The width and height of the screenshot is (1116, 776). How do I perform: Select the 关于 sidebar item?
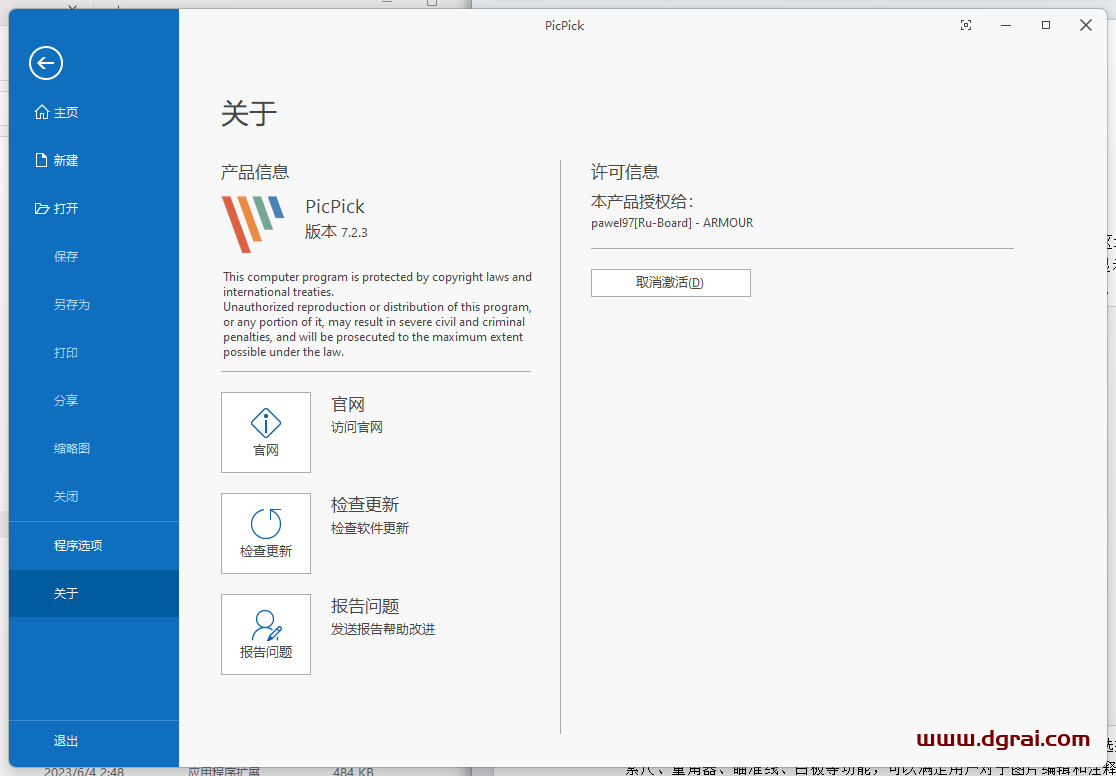(93, 593)
